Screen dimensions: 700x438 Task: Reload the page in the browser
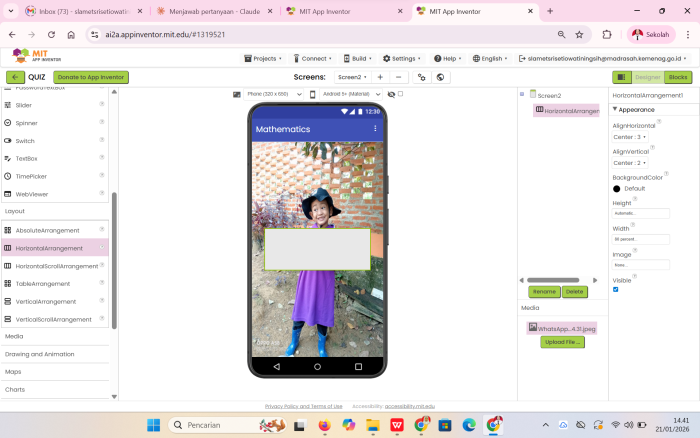point(51,34)
